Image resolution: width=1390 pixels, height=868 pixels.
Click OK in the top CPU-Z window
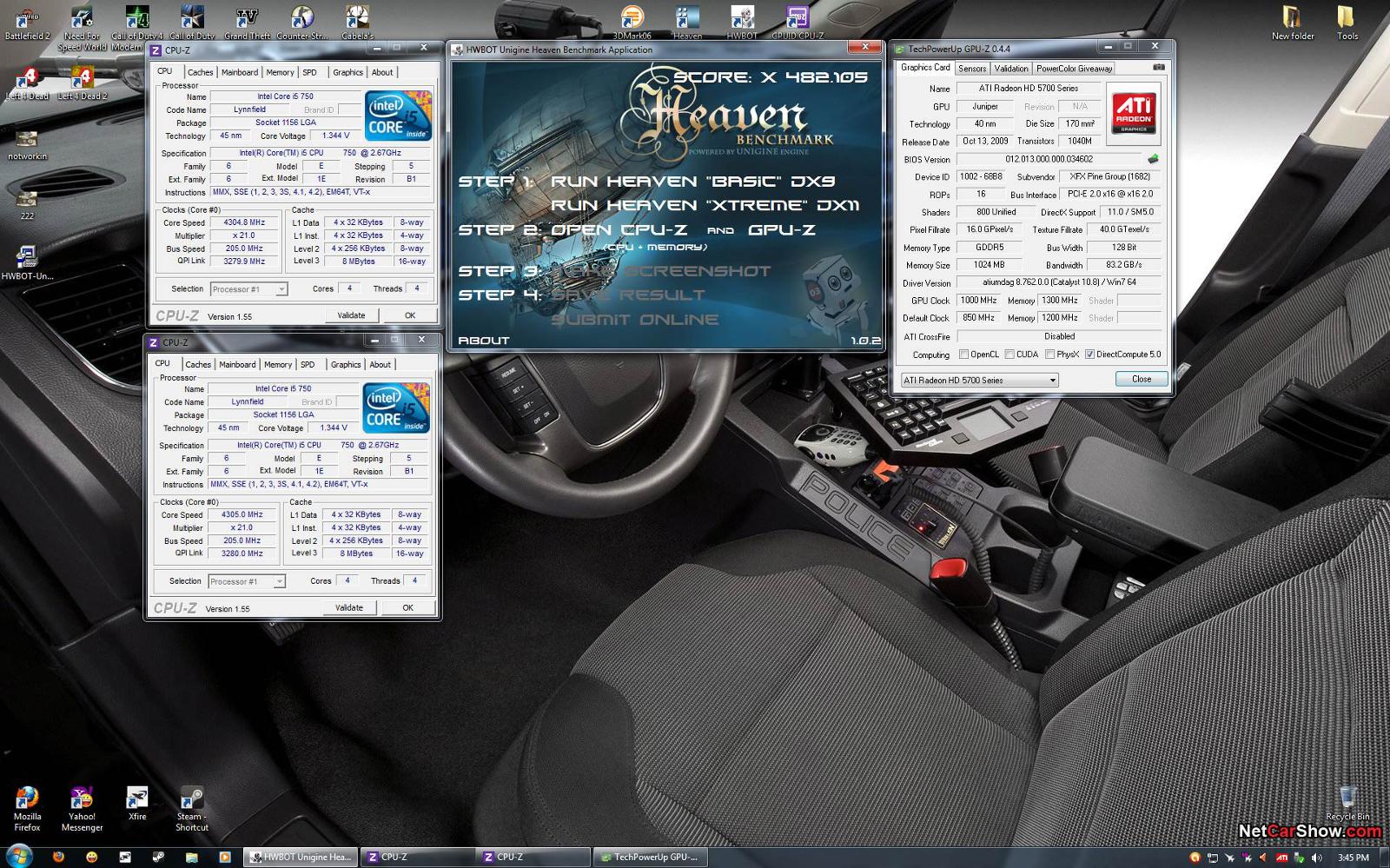[410, 315]
